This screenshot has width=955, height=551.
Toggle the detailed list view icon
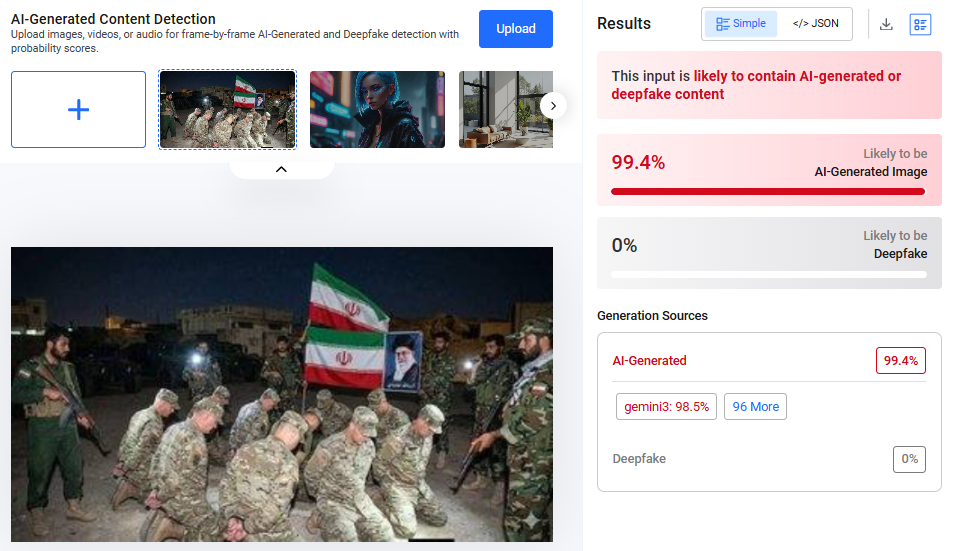pyautogui.click(x=920, y=24)
